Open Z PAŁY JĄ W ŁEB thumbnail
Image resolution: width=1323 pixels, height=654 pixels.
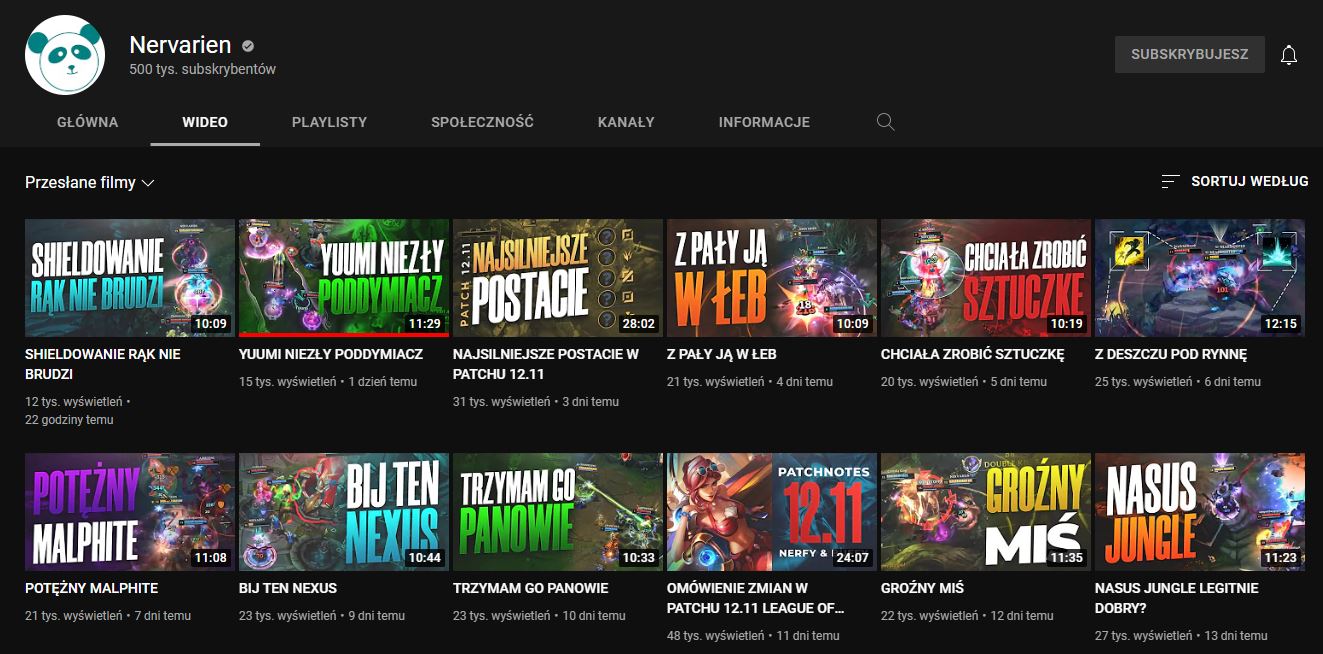tap(772, 278)
